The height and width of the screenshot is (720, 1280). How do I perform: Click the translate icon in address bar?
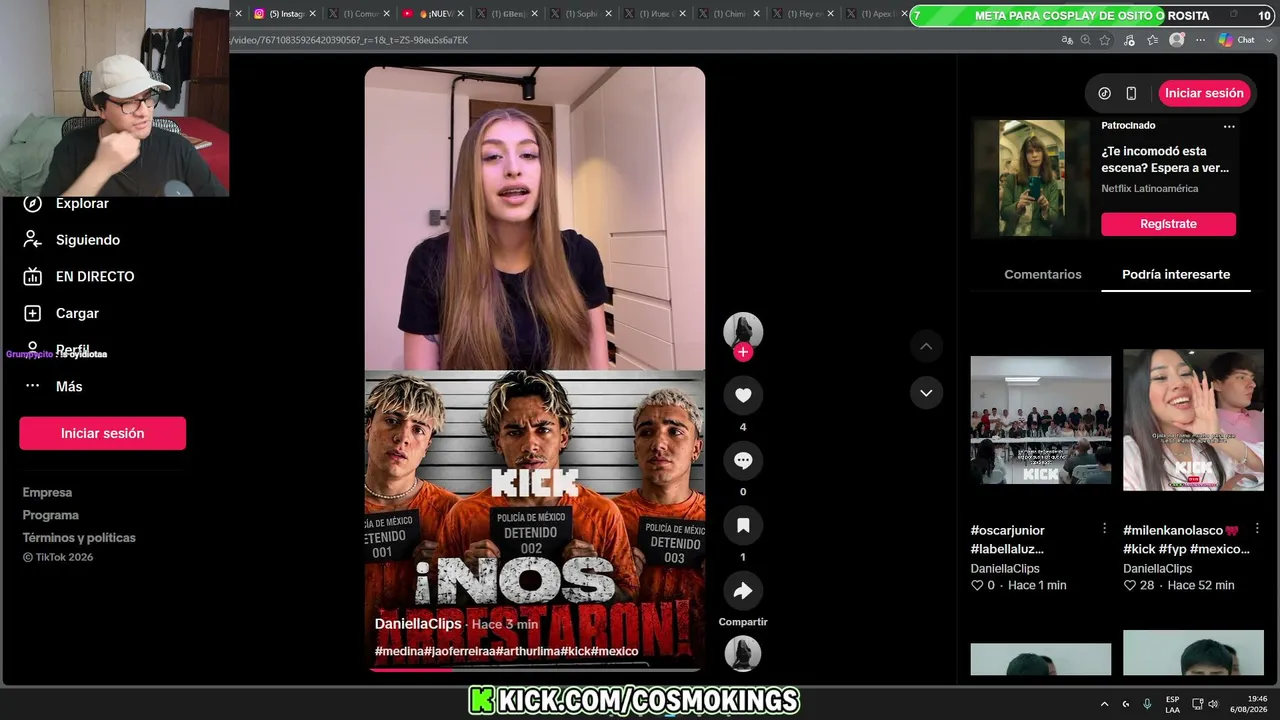click(1066, 40)
